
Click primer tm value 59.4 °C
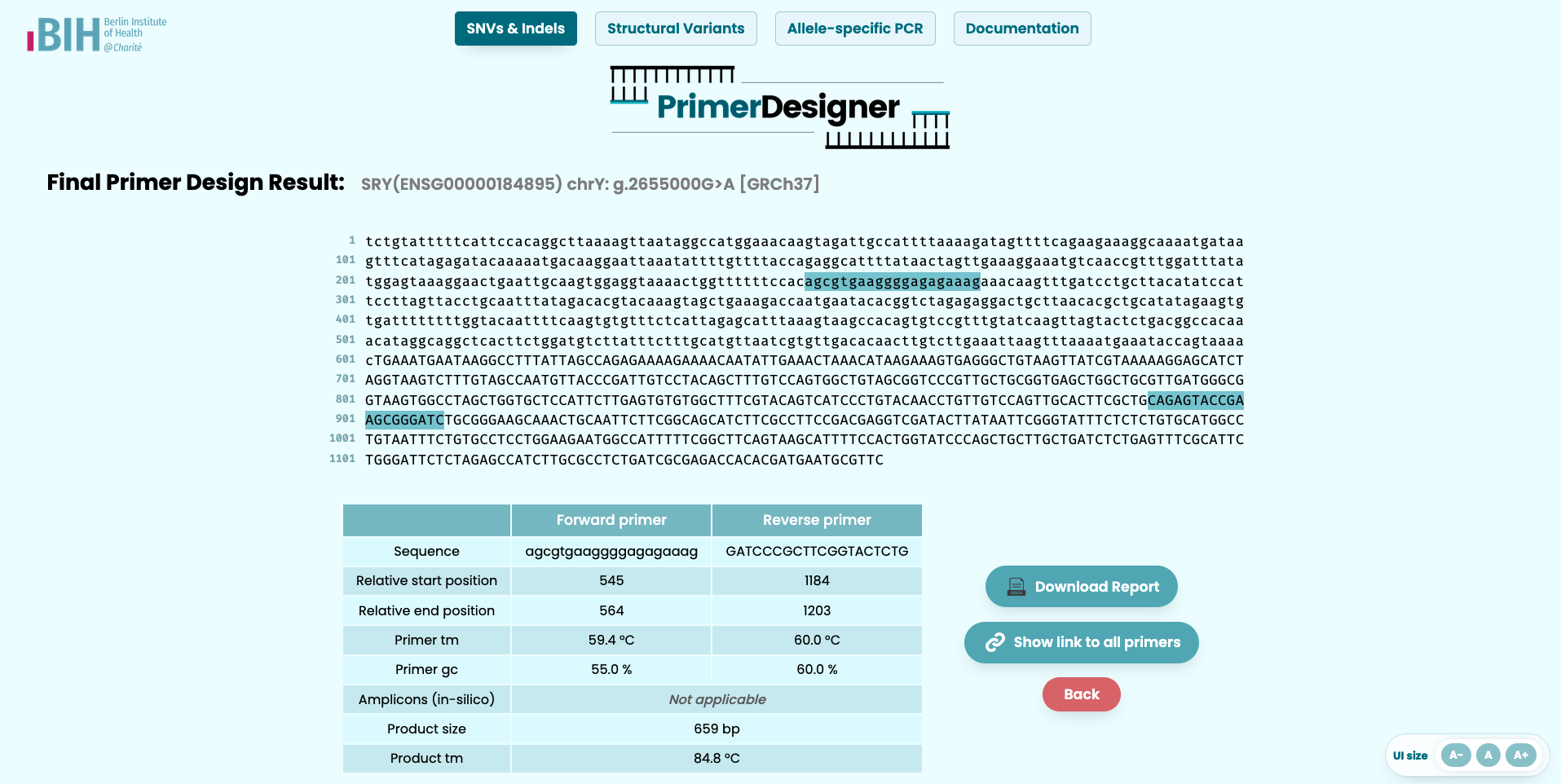pyautogui.click(x=611, y=640)
